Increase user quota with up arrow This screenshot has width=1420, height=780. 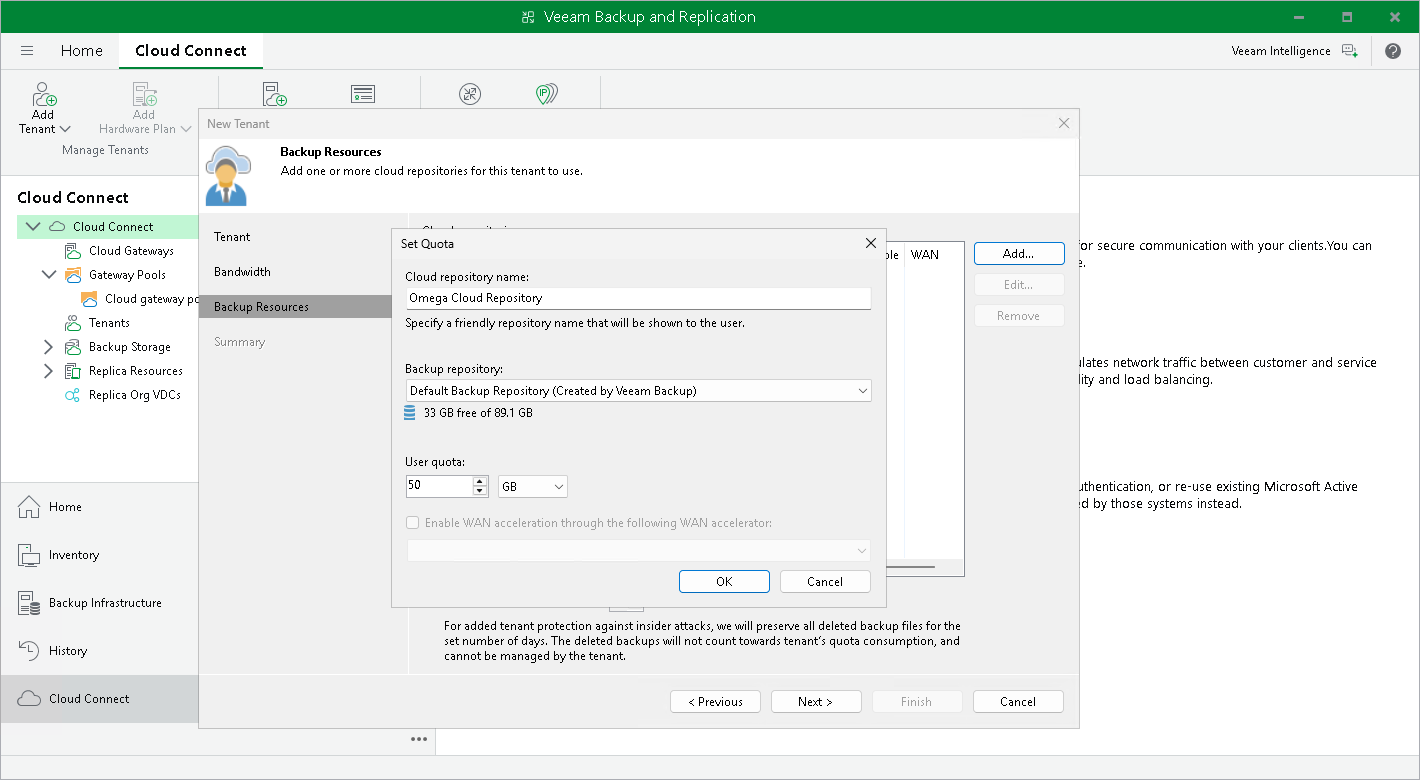[480, 481]
